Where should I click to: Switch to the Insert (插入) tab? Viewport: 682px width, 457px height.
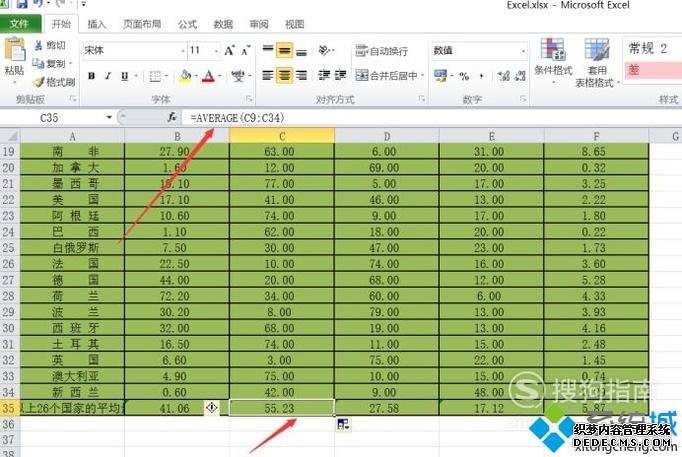97,24
